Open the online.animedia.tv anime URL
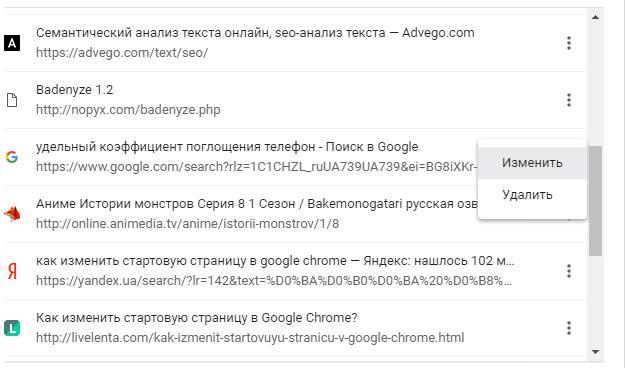Image resolution: width=625 pixels, height=368 pixels. coord(187,224)
